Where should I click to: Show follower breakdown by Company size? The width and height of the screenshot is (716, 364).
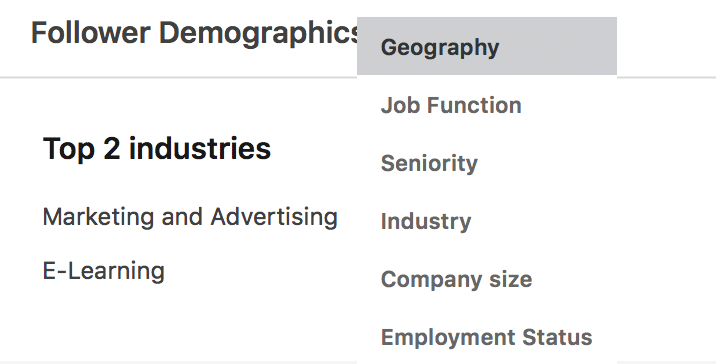click(487, 279)
